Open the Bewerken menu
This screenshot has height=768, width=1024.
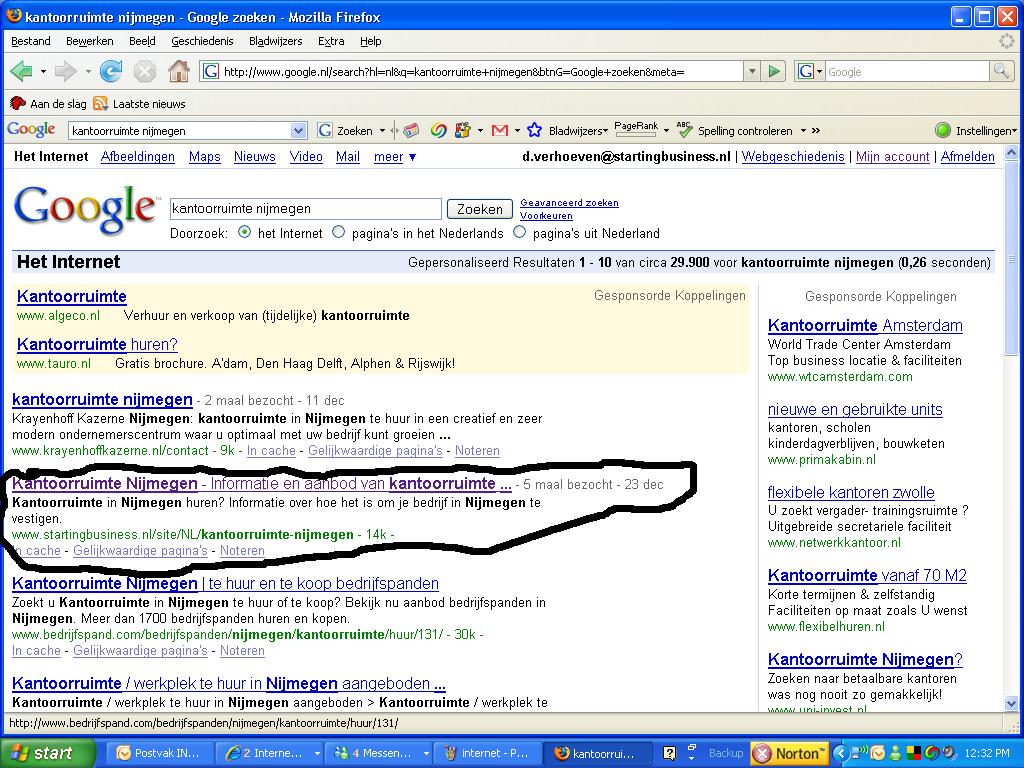tap(89, 41)
